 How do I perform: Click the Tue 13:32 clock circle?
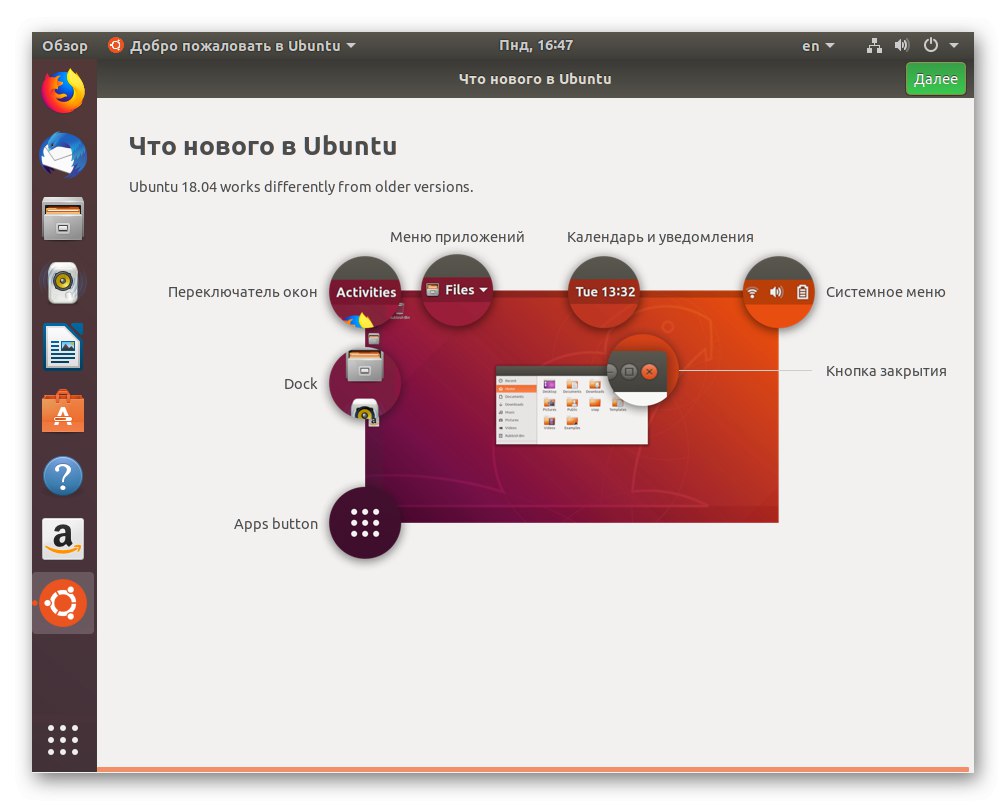tap(604, 292)
